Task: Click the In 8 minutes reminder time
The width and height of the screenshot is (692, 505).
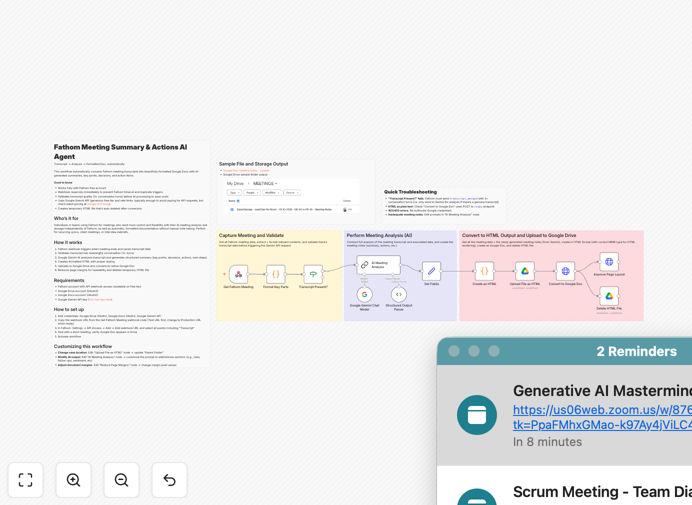Action: pos(547,442)
